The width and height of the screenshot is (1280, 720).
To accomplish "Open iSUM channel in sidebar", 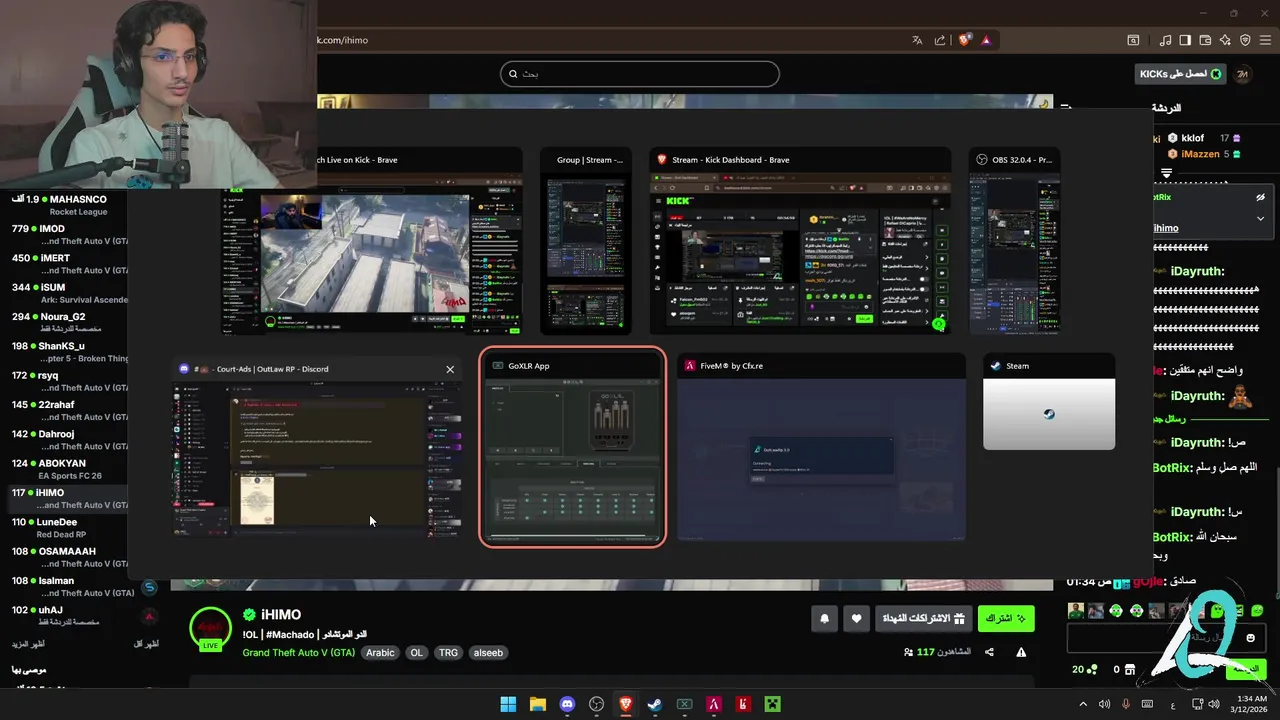I will pos(64,293).
